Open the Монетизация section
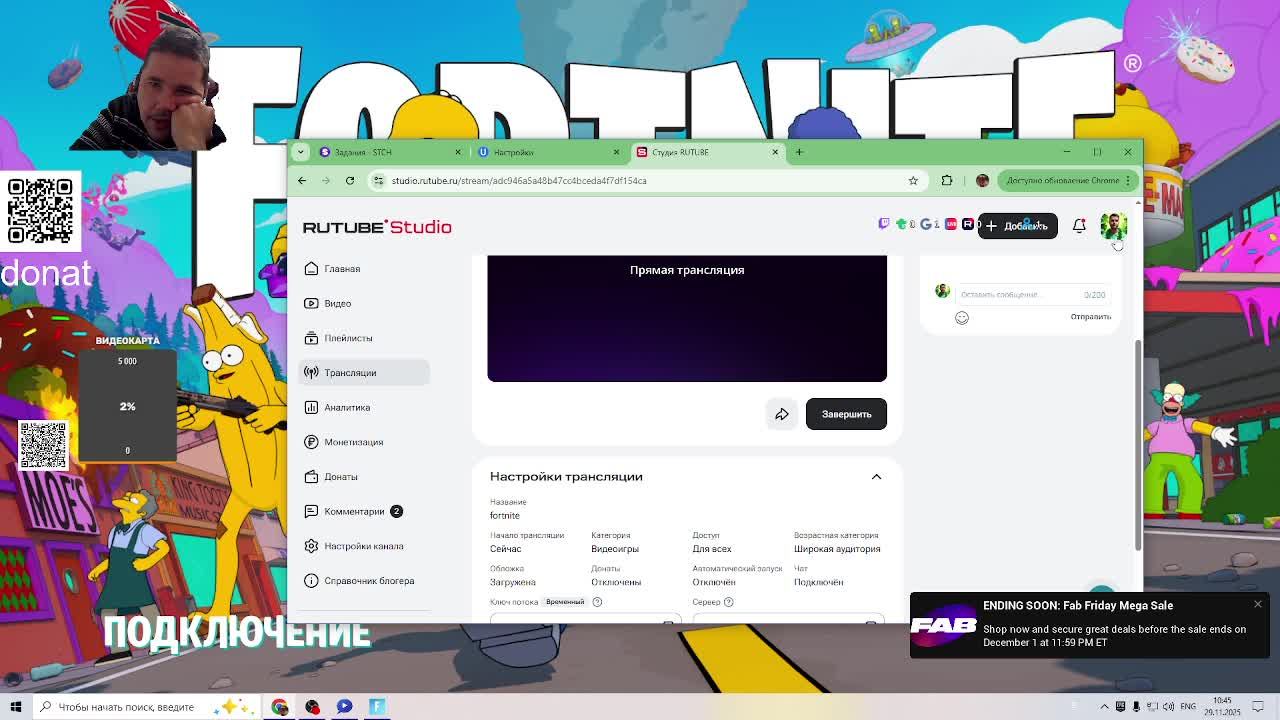 [x=364, y=442]
